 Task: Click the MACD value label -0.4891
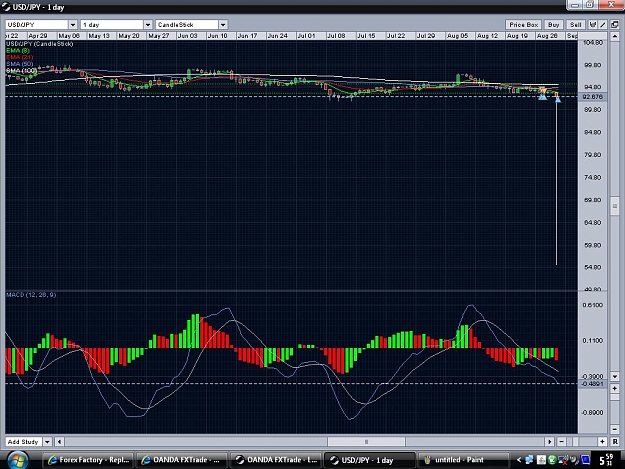[592, 384]
